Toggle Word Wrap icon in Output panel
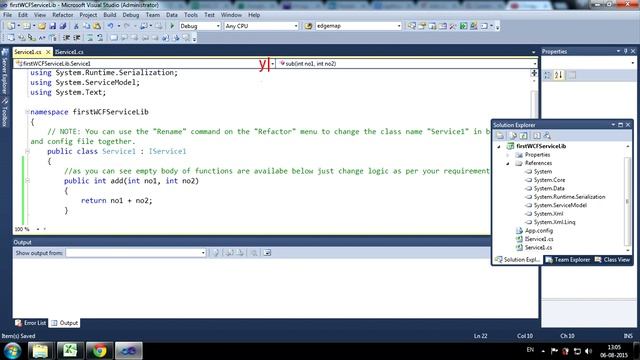The width and height of the screenshot is (640, 360). tap(267, 253)
